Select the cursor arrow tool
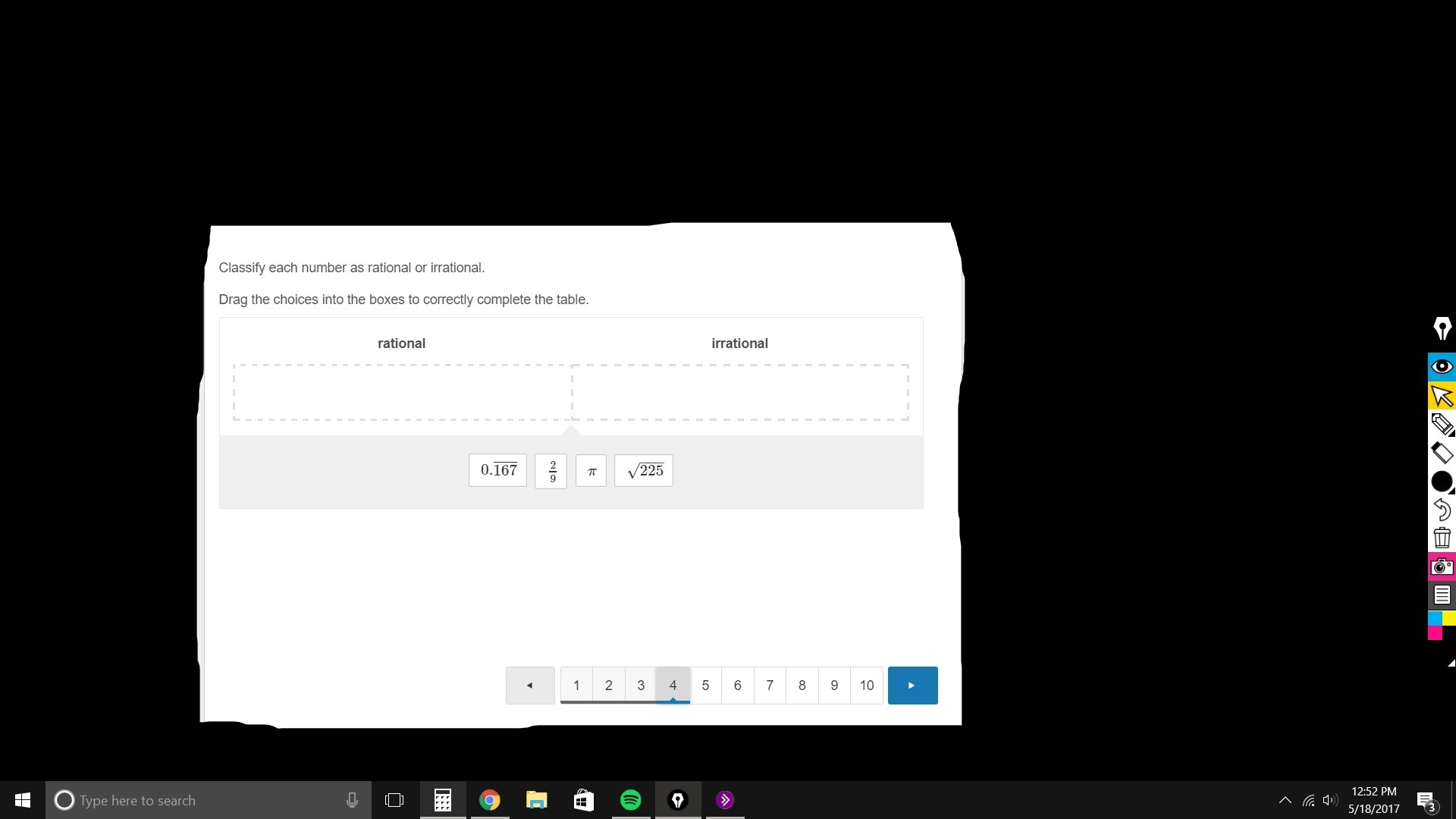 [x=1442, y=396]
